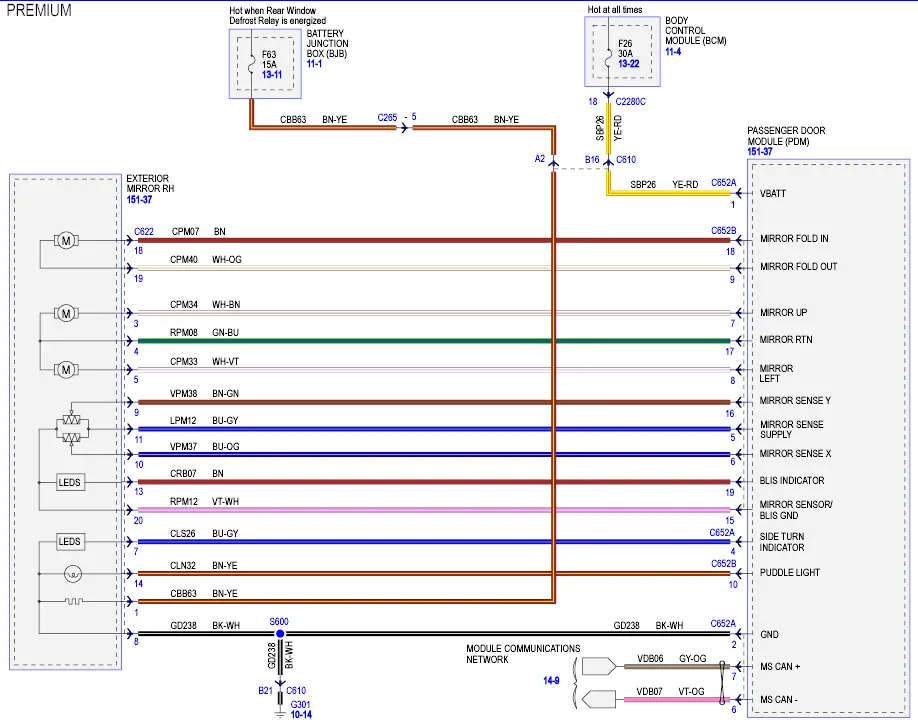Select wire label VPM38 BN-GN
The height and width of the screenshot is (720, 918).
coord(204,394)
